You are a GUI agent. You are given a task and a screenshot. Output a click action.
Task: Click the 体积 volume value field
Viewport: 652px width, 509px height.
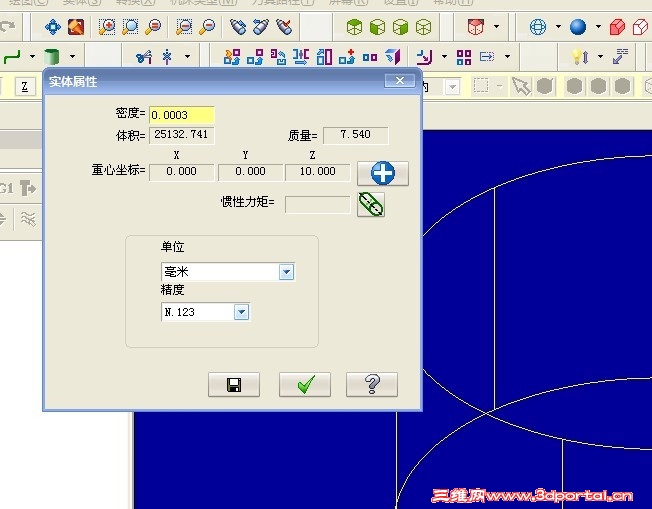[x=182, y=135]
